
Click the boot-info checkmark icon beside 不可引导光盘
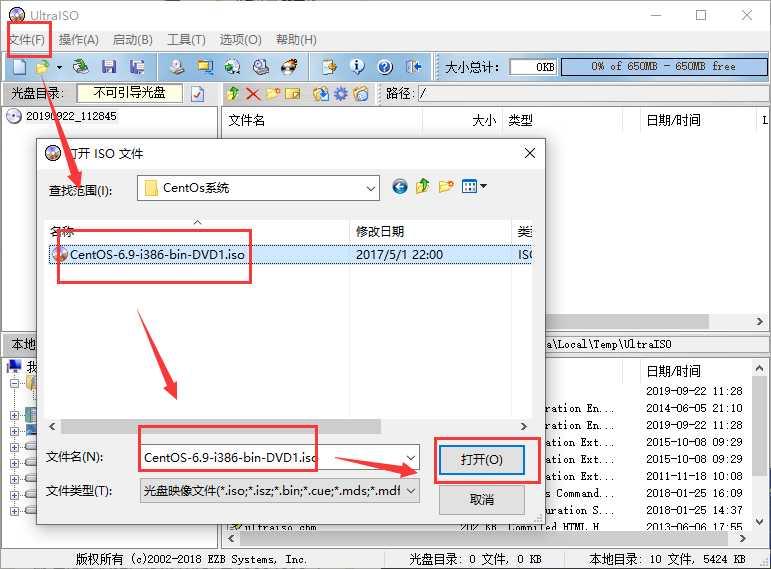197,93
